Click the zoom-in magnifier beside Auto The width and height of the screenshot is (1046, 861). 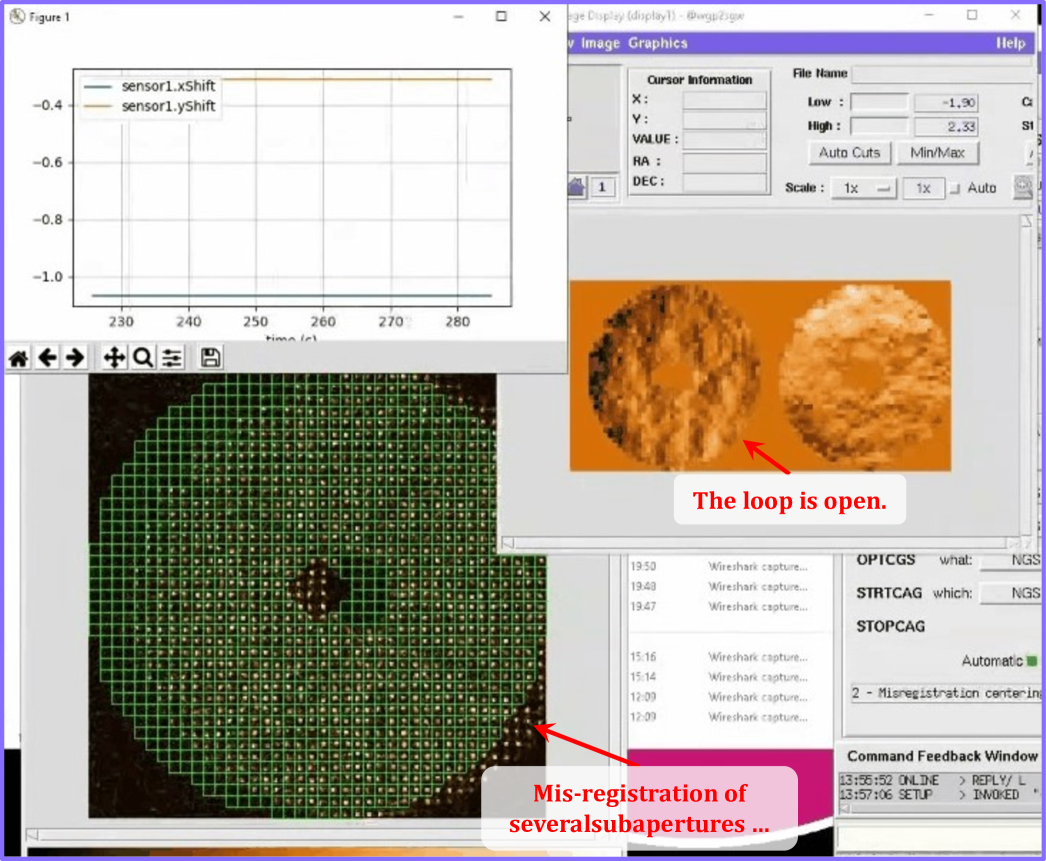point(1022,187)
